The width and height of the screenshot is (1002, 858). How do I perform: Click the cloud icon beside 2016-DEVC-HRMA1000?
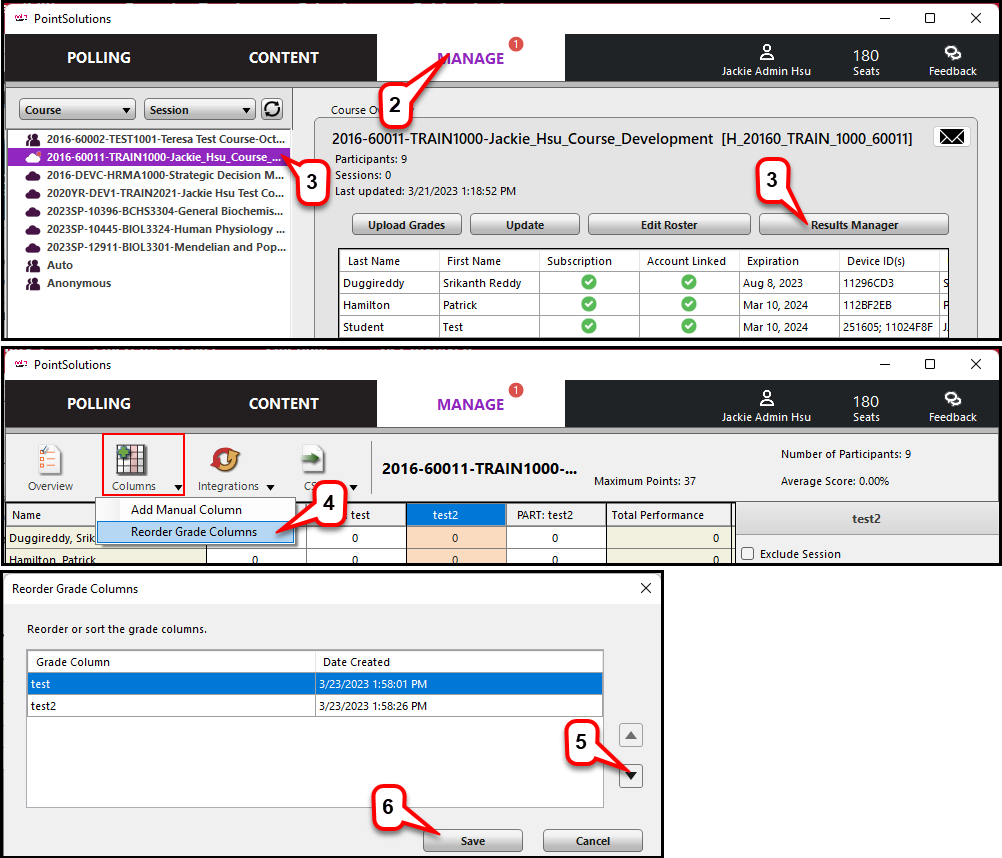coord(33,175)
